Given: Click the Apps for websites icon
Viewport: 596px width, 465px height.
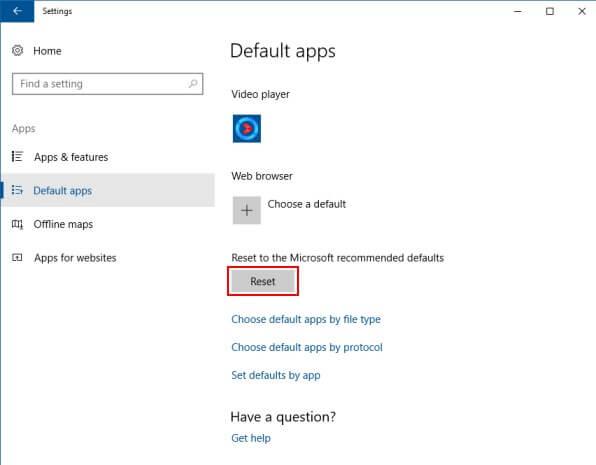Looking at the screenshot, I should pos(17,257).
